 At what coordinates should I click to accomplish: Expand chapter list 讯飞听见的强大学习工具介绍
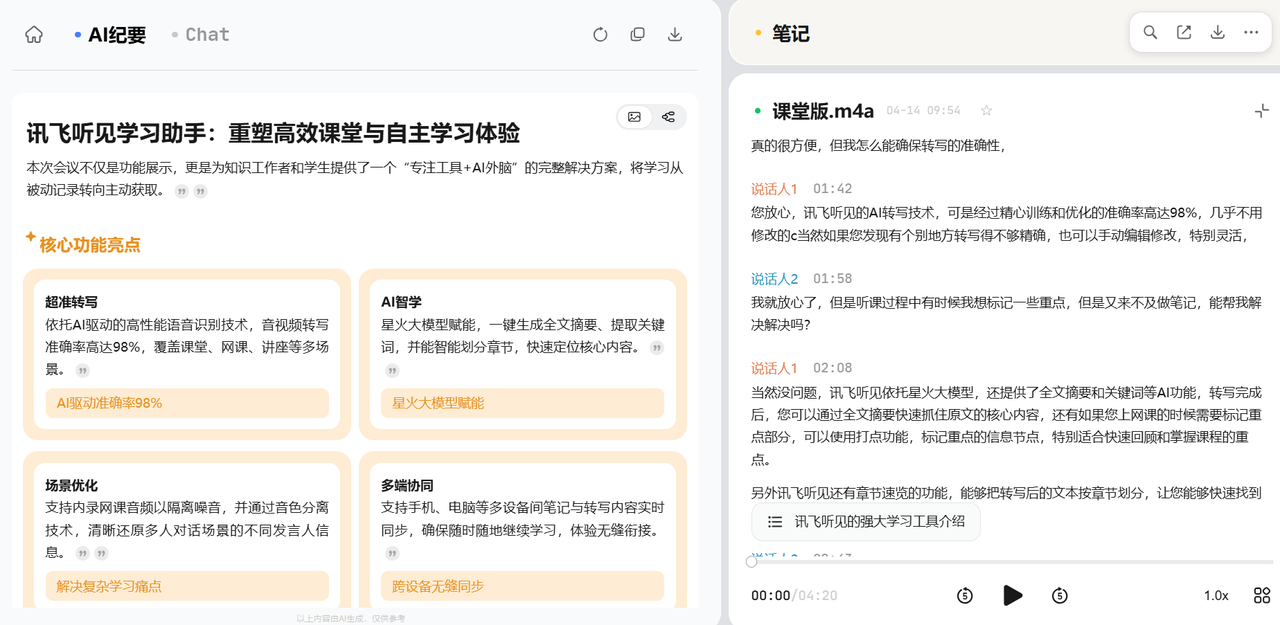coord(866,522)
